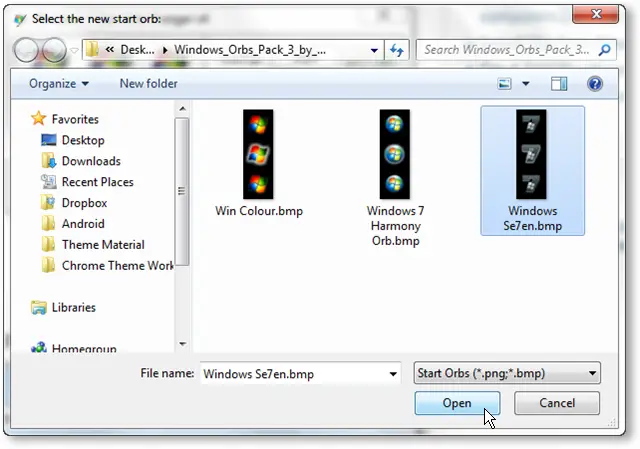Expand the File name dropdown arrow

point(393,373)
